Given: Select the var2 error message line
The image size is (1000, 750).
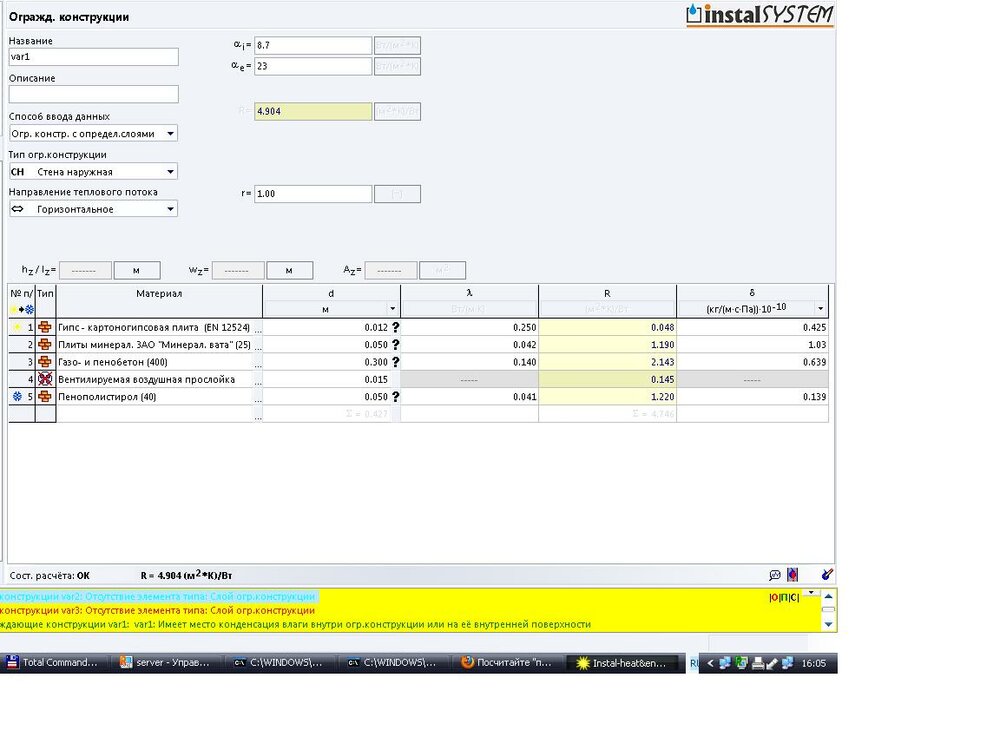Looking at the screenshot, I should [158, 597].
